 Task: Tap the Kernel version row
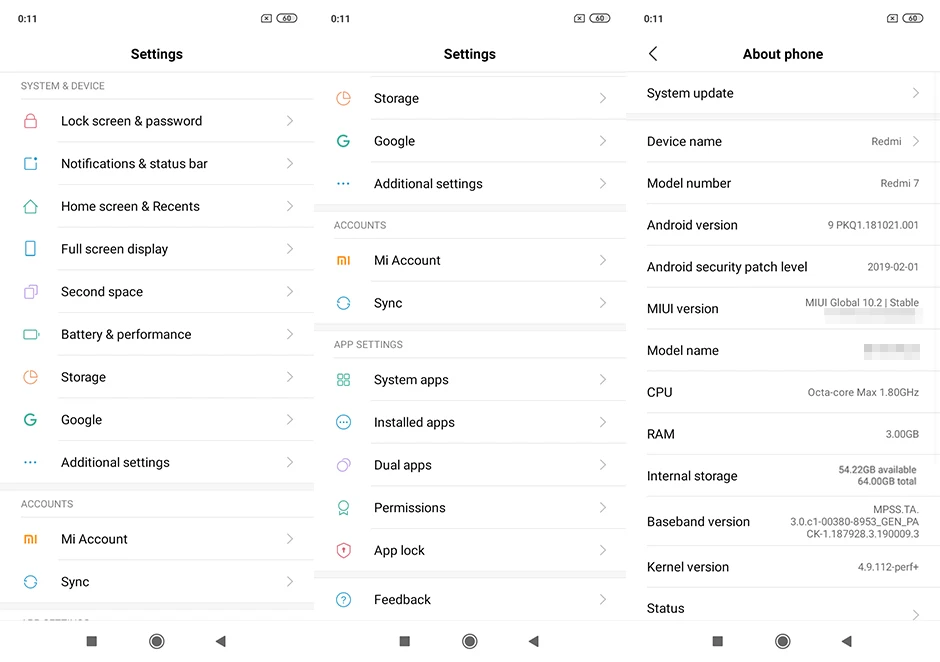(782, 567)
